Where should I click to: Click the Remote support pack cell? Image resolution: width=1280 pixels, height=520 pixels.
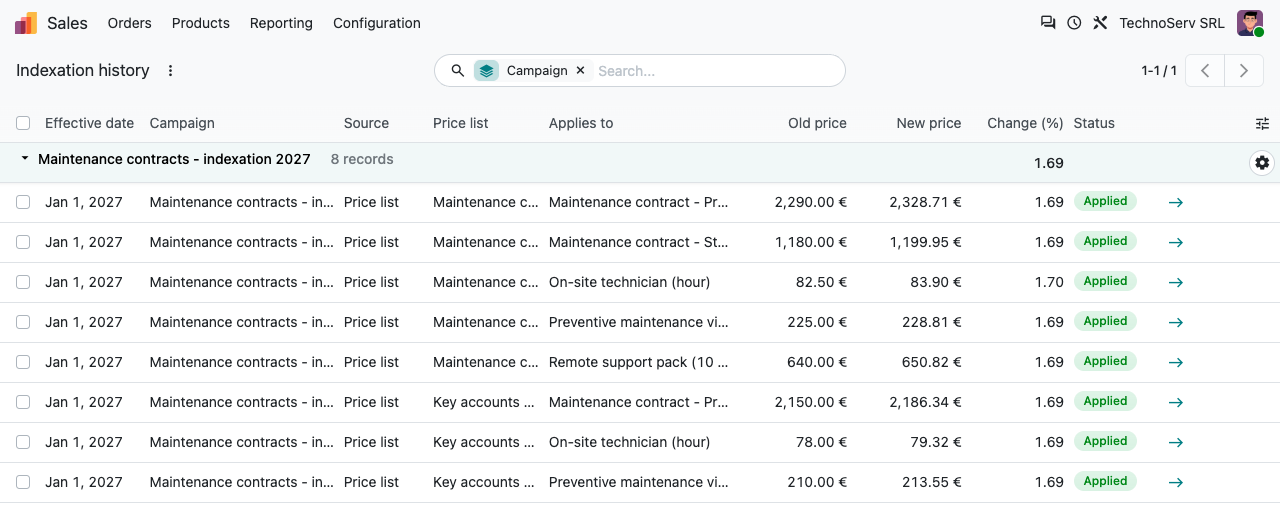click(639, 362)
